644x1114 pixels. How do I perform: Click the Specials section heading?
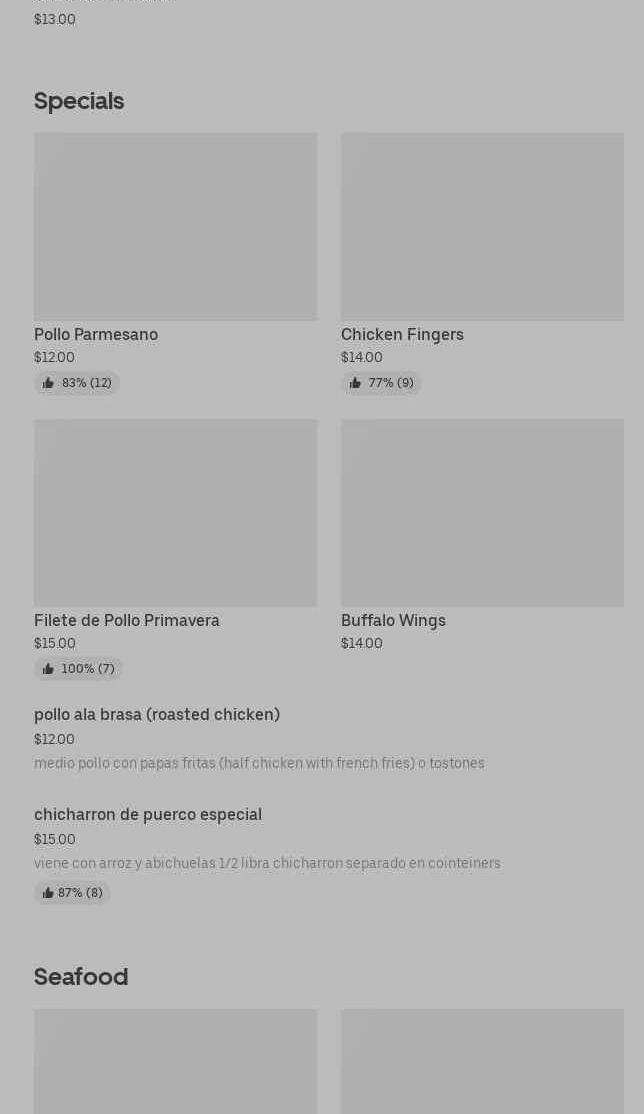(79, 101)
